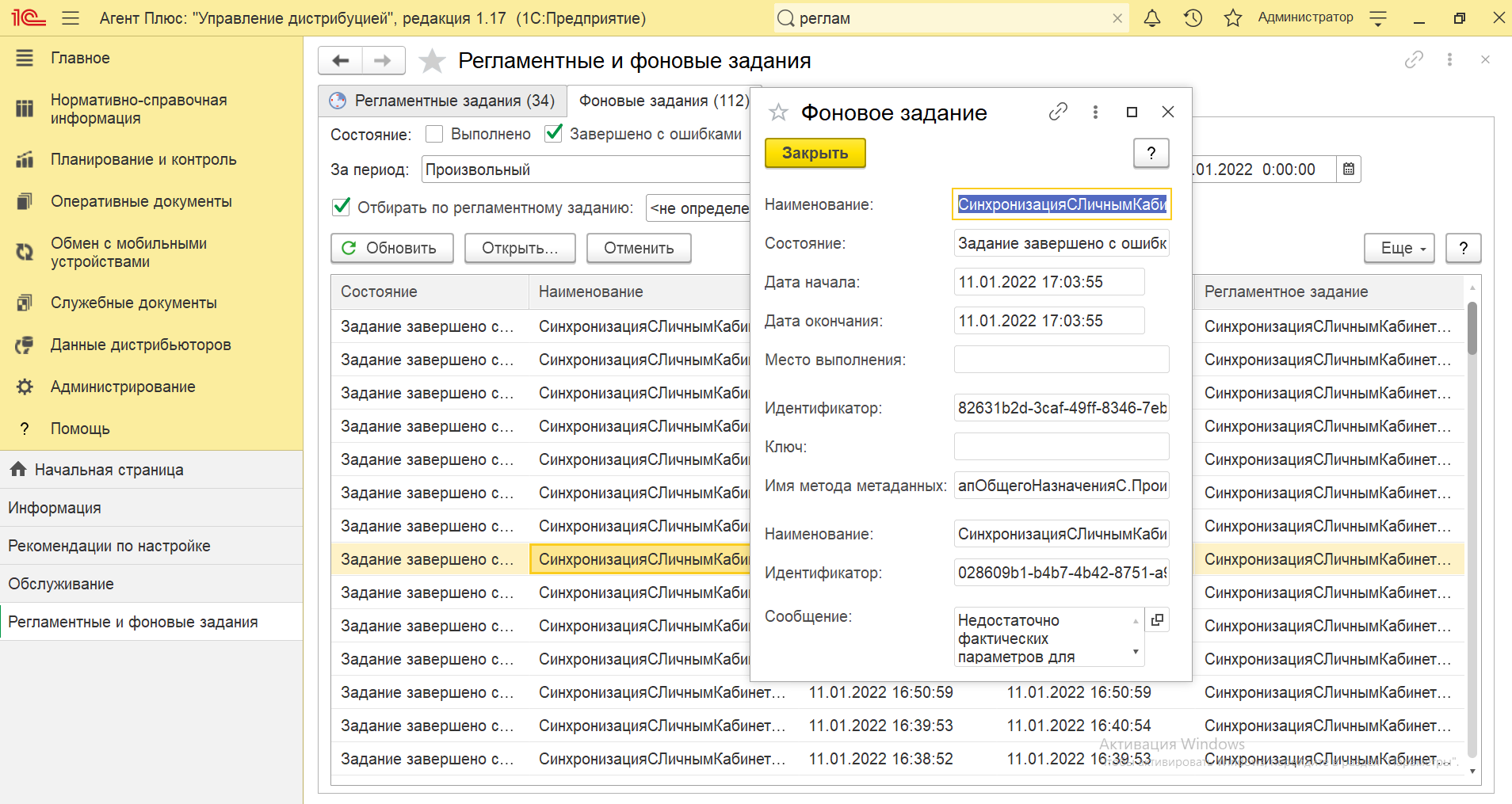Viewport: 1512px width, 804px height.
Task: Click the Идентификатор field 82631b2d
Action: coord(1061,408)
